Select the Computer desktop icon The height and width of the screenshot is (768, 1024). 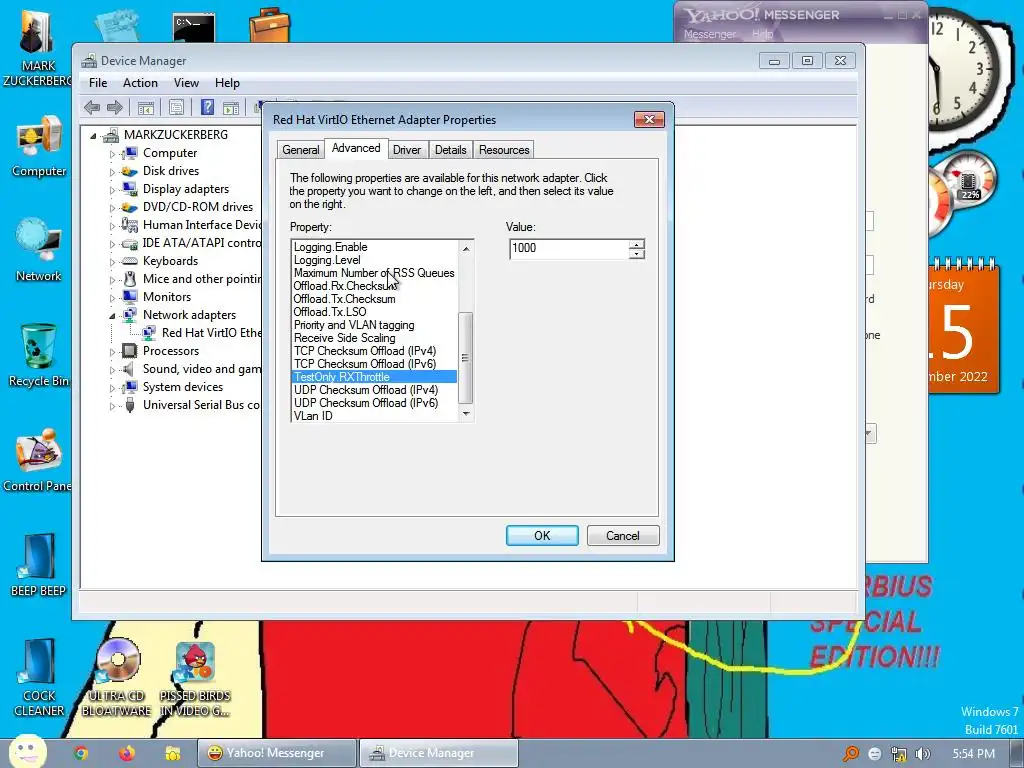(x=39, y=146)
